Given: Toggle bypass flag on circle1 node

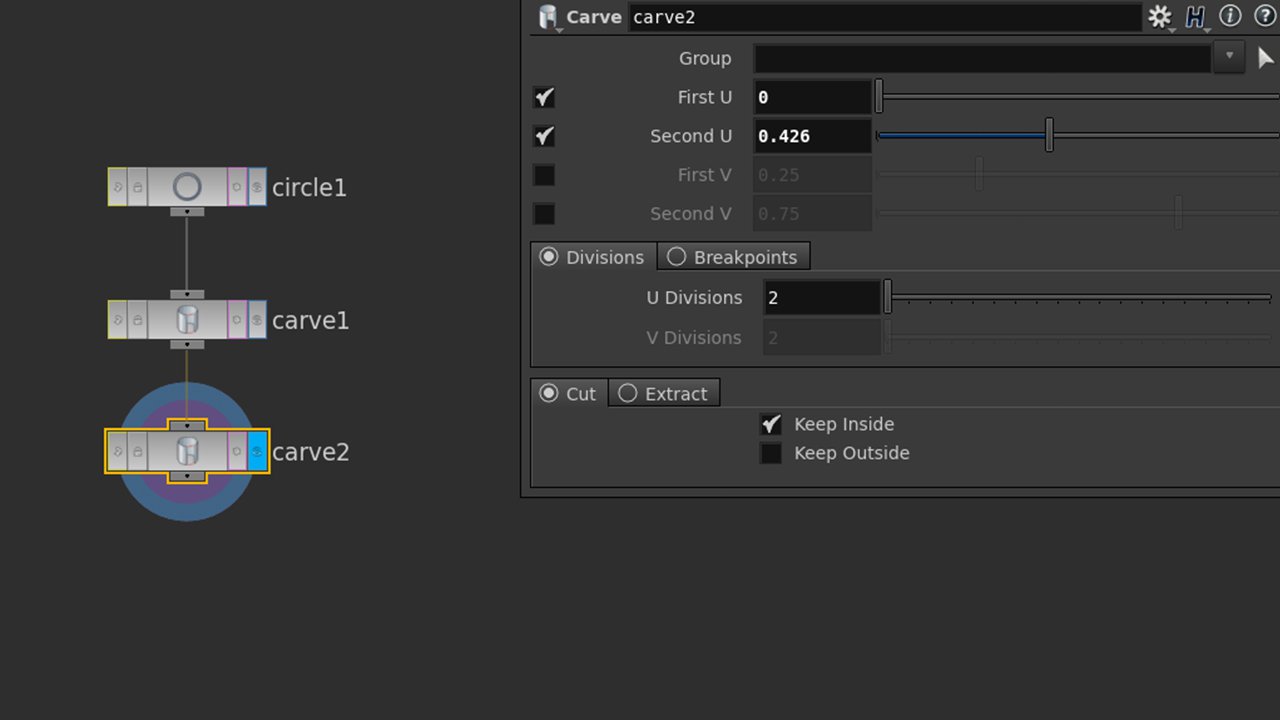Looking at the screenshot, I should 118,187.
